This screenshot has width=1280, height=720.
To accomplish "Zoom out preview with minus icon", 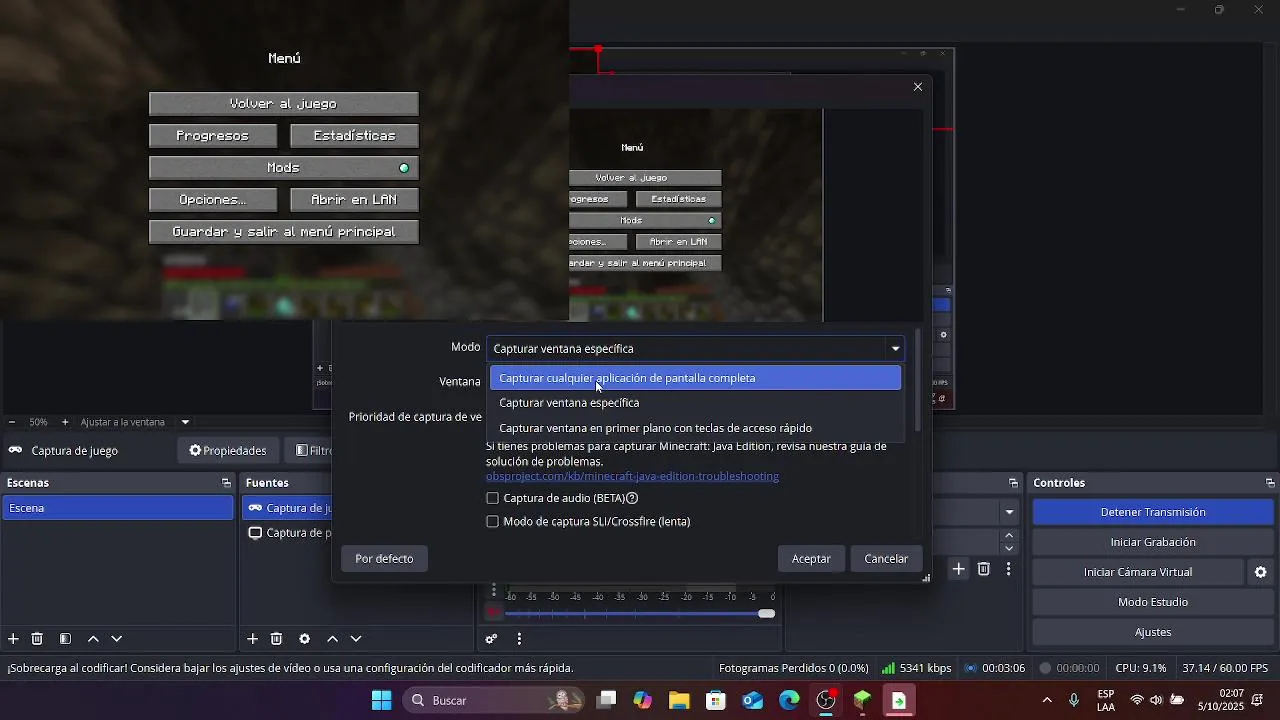I will point(12,422).
